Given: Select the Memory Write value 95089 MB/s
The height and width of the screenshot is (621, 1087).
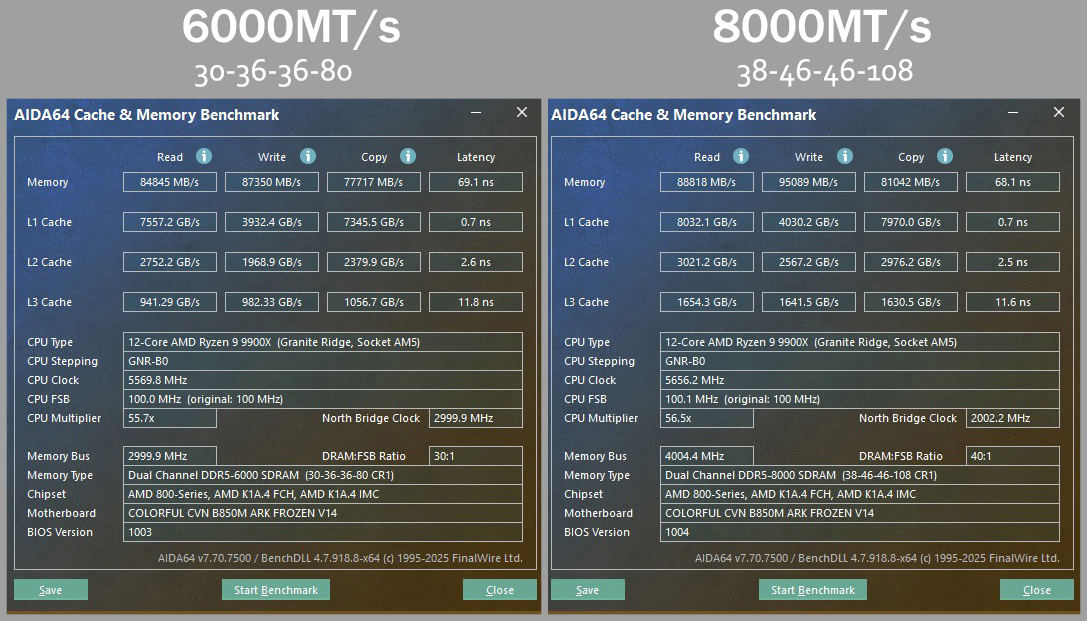Looking at the screenshot, I should (x=808, y=182).
